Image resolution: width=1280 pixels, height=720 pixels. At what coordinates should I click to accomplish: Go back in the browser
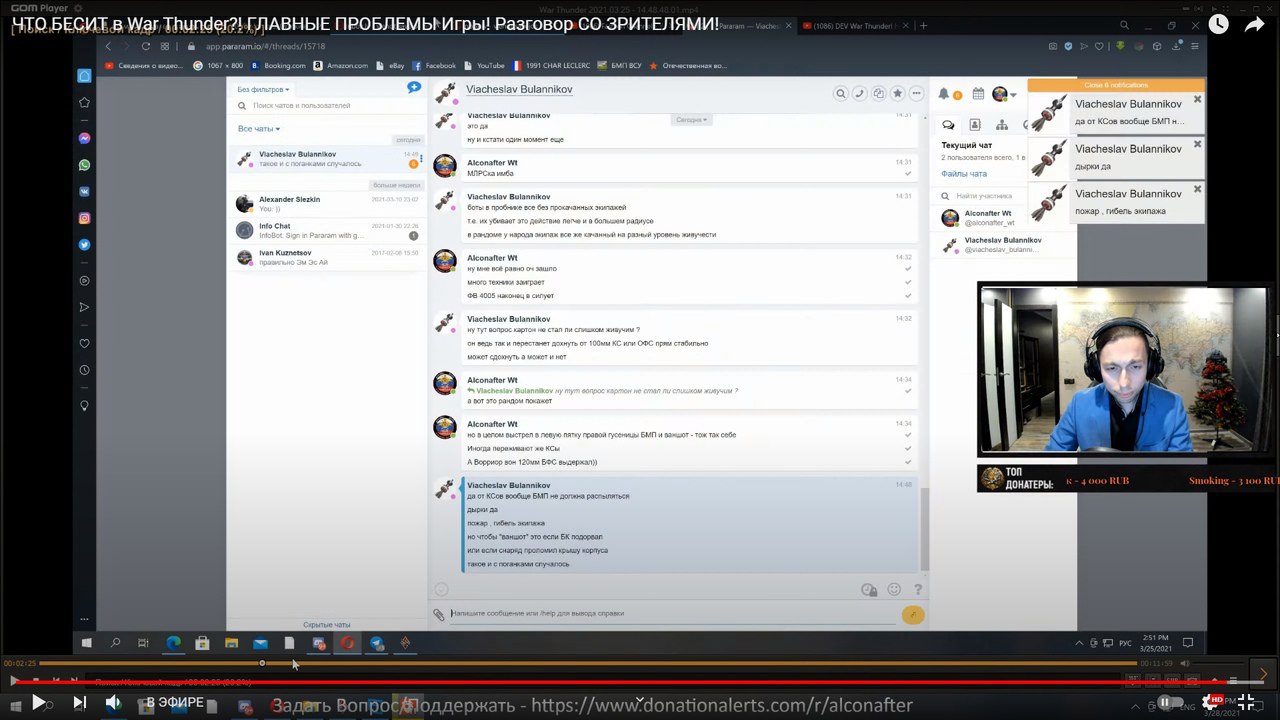(x=109, y=46)
